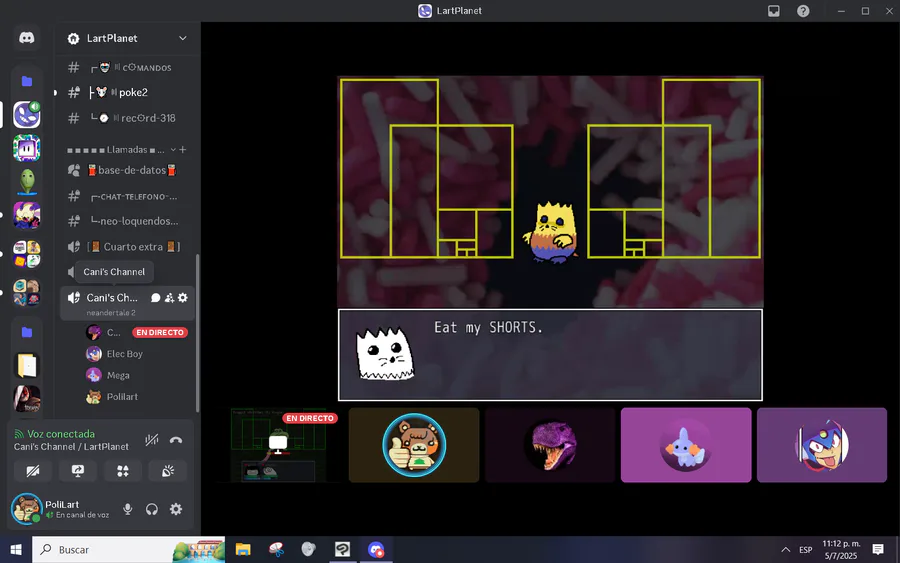The height and width of the screenshot is (563, 900).
Task: Open the yellow folder server icon
Action: click(x=26, y=366)
